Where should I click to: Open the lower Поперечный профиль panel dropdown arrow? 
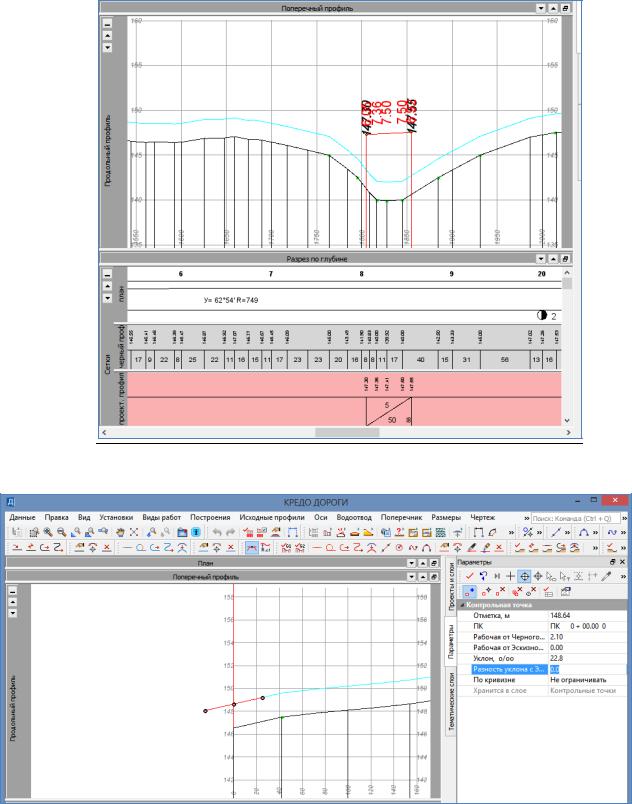tap(412, 577)
